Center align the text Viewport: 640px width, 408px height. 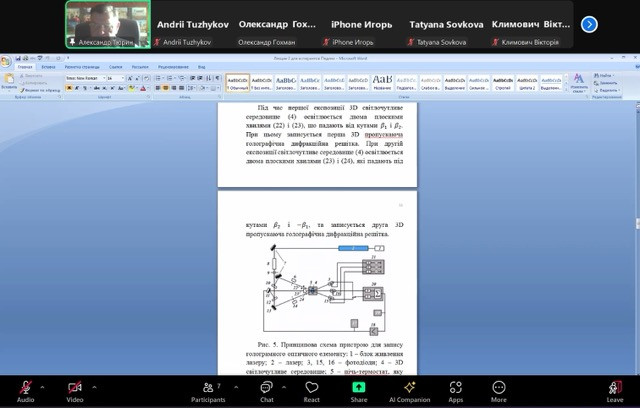point(165,88)
